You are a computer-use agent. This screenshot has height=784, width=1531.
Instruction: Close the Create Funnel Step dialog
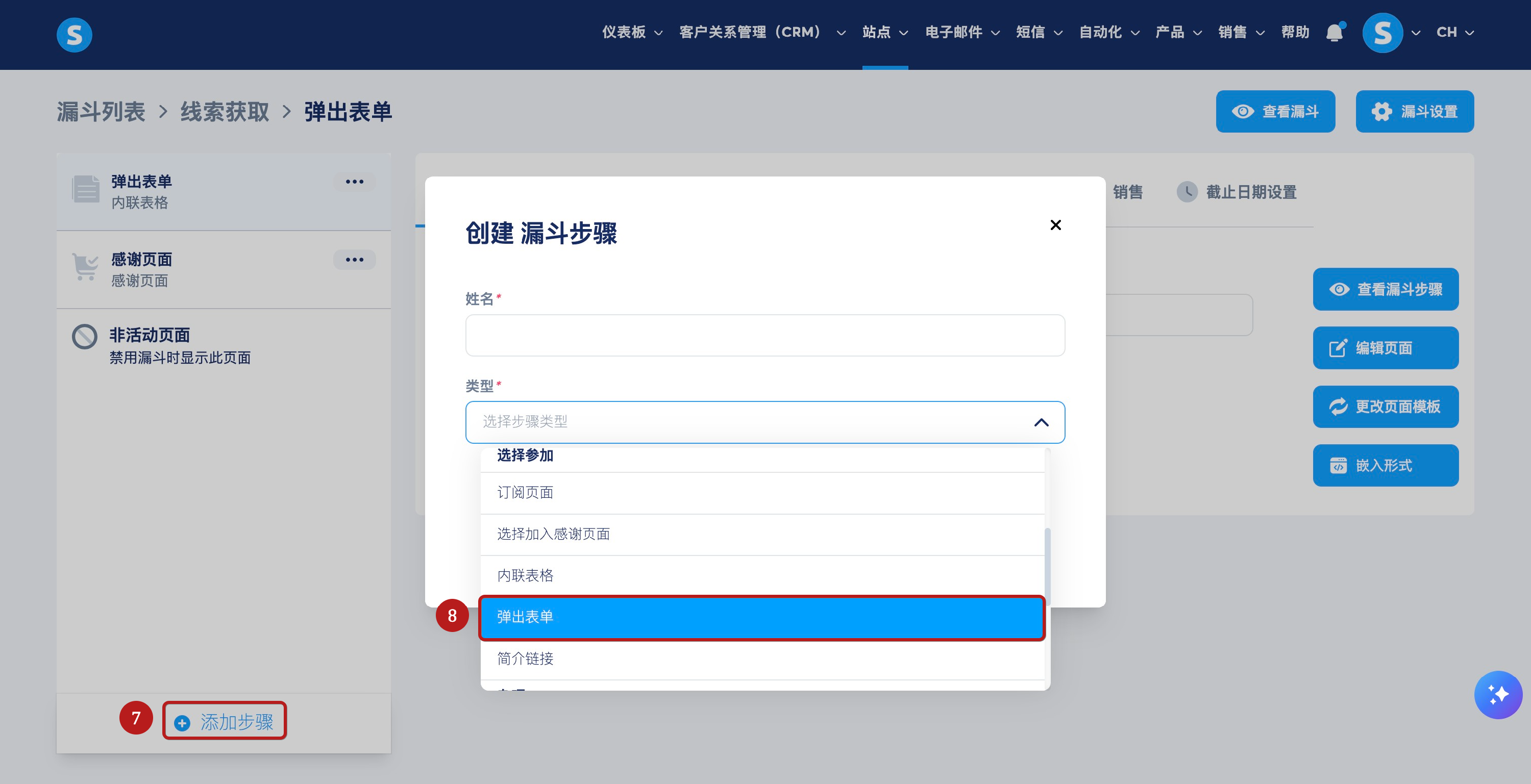[1055, 225]
